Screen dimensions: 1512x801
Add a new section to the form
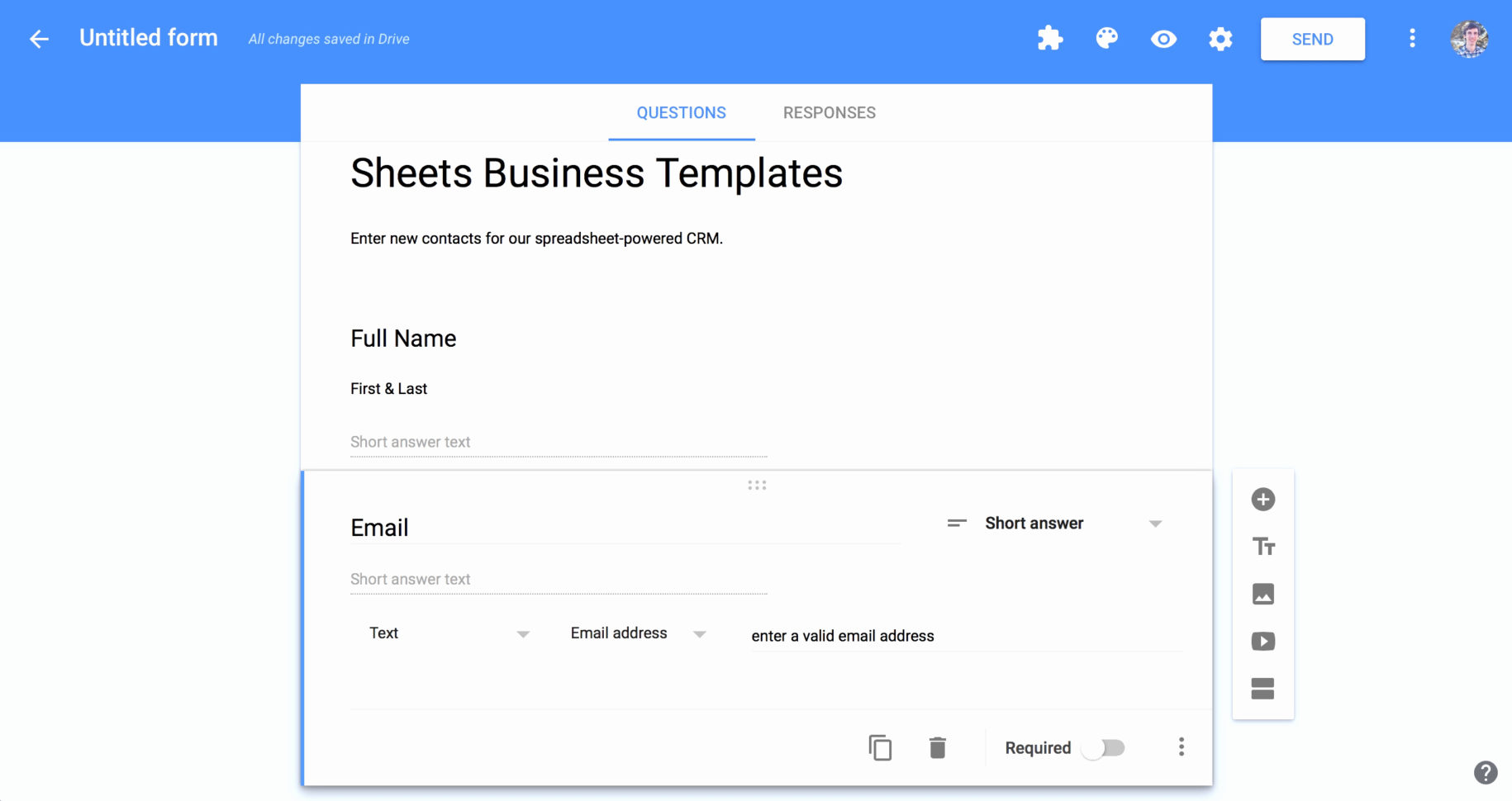coord(1262,689)
